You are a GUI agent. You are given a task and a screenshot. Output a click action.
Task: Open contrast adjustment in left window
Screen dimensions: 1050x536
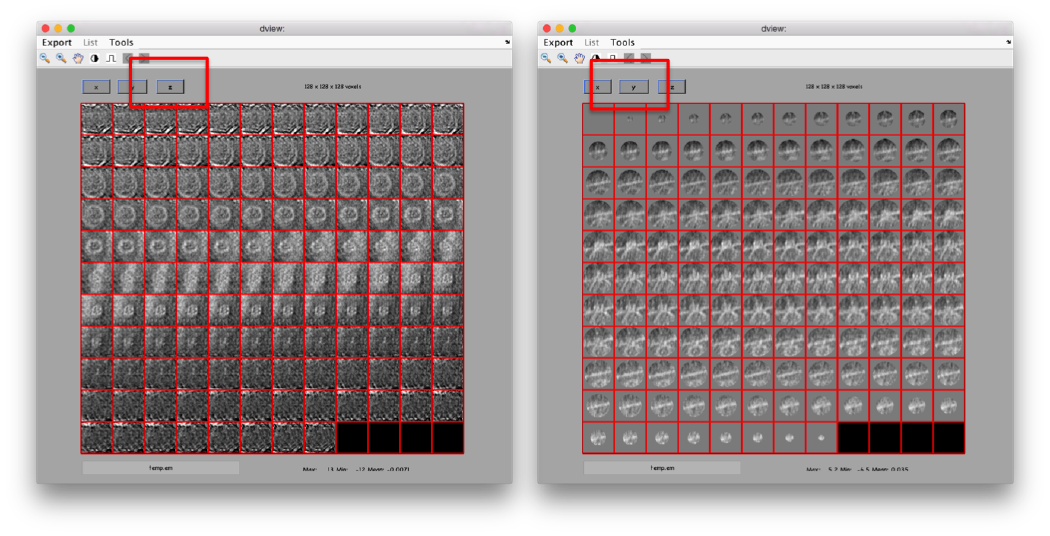pyautogui.click(x=94, y=58)
